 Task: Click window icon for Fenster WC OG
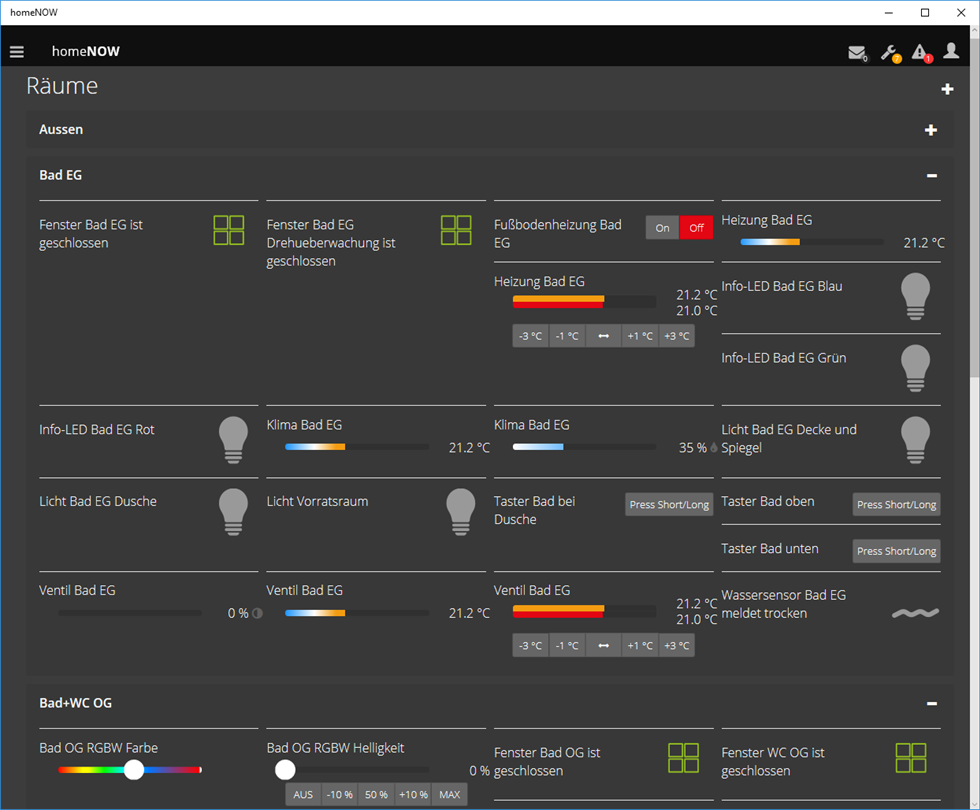click(x=911, y=758)
